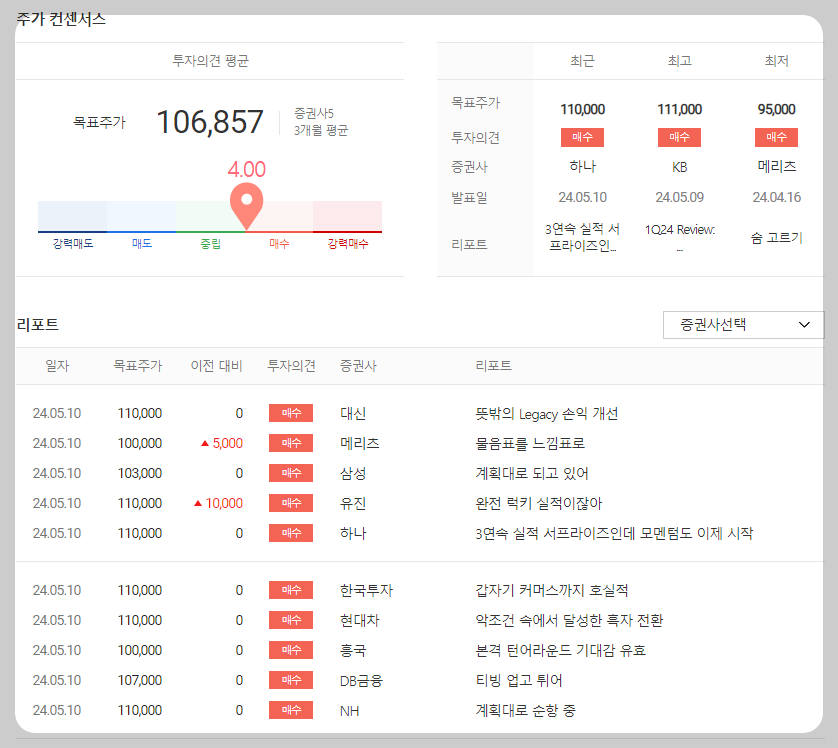Click the 증권사 column header in report table
The height and width of the screenshot is (748, 838).
pos(359,366)
